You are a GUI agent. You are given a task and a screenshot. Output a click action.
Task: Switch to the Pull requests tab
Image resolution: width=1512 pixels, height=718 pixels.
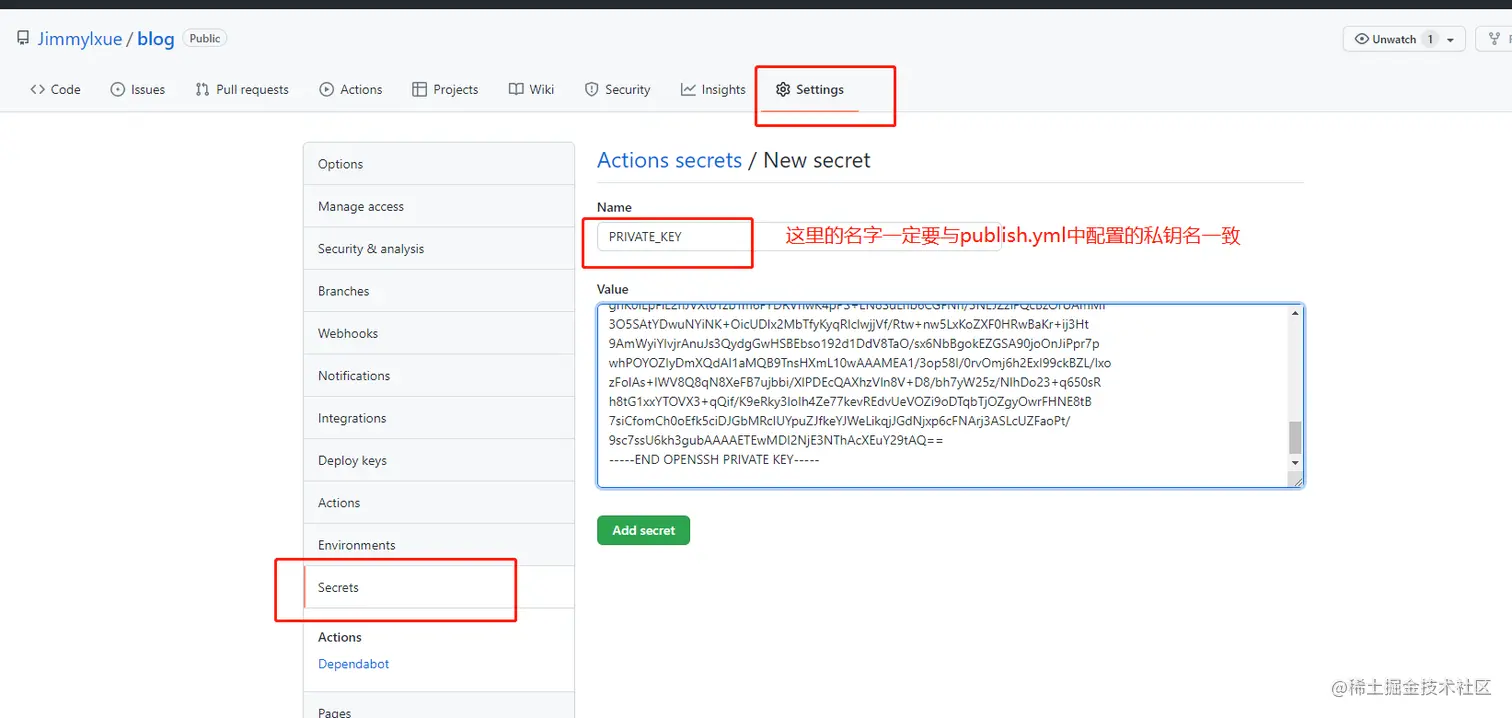242,89
